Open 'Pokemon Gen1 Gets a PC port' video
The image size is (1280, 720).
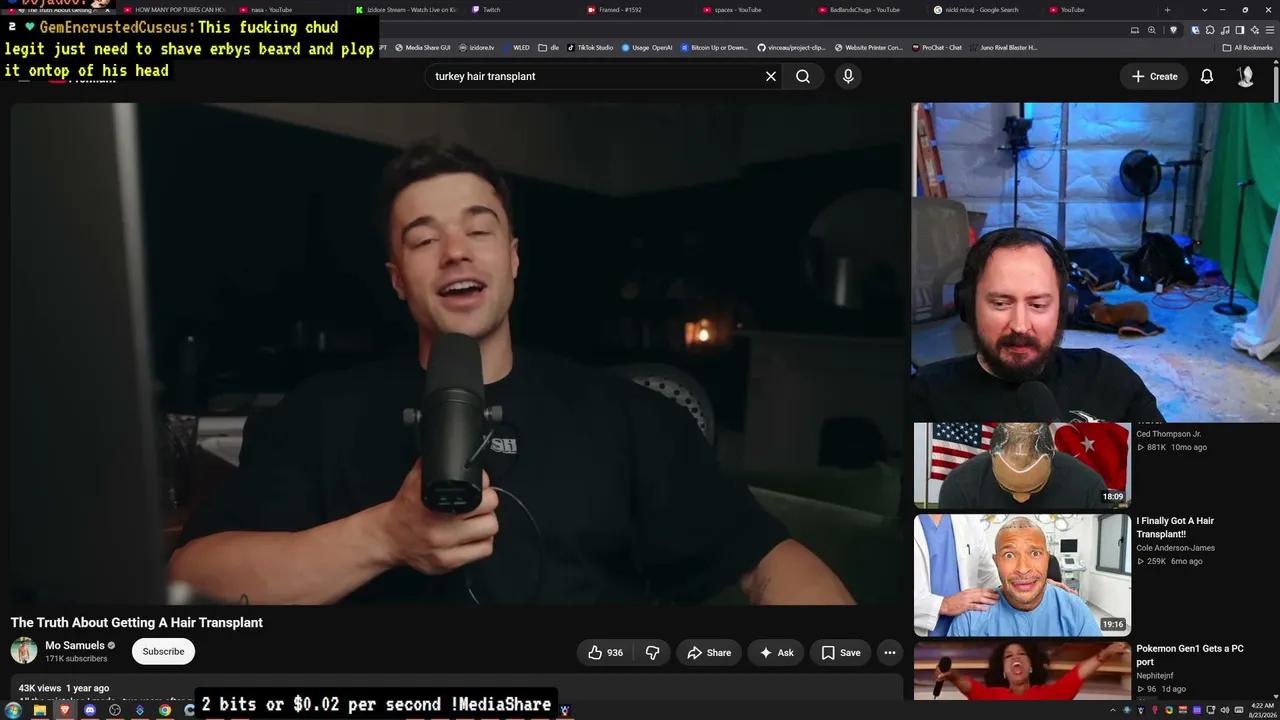click(1190, 655)
